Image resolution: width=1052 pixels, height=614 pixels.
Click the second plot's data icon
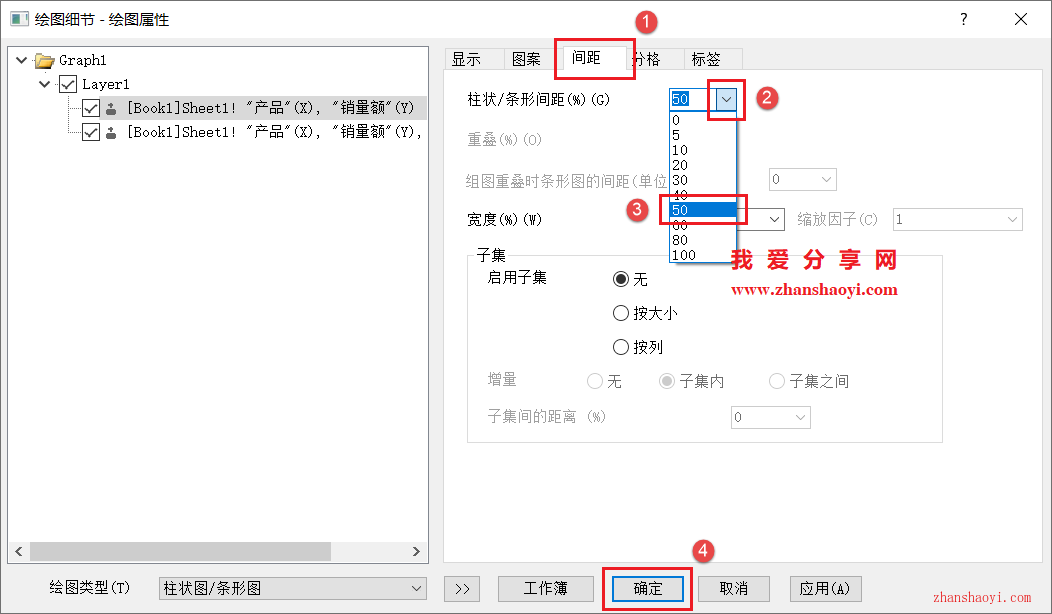click(111, 132)
